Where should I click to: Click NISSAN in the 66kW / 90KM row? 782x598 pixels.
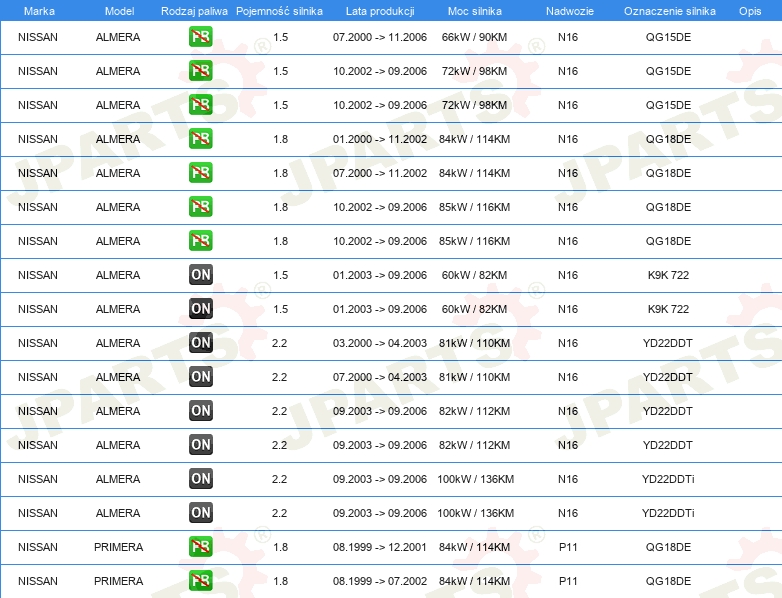38,37
